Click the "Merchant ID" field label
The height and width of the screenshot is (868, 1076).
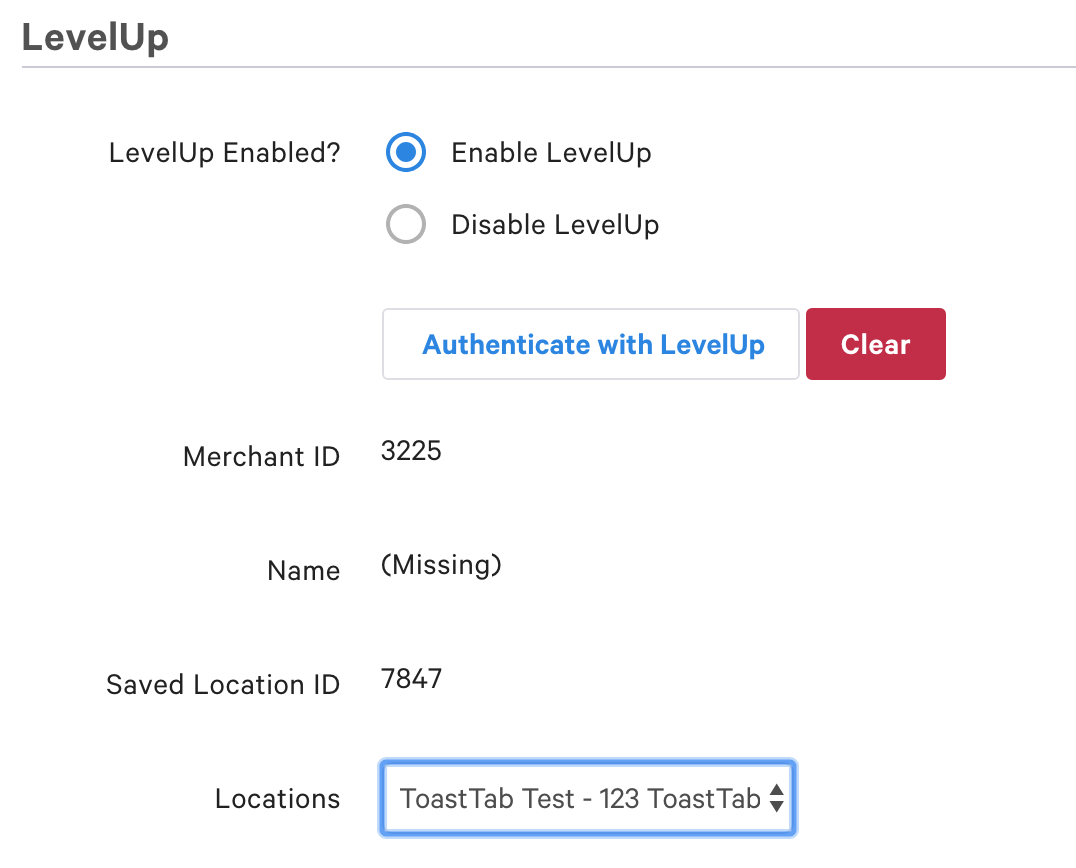coord(261,457)
